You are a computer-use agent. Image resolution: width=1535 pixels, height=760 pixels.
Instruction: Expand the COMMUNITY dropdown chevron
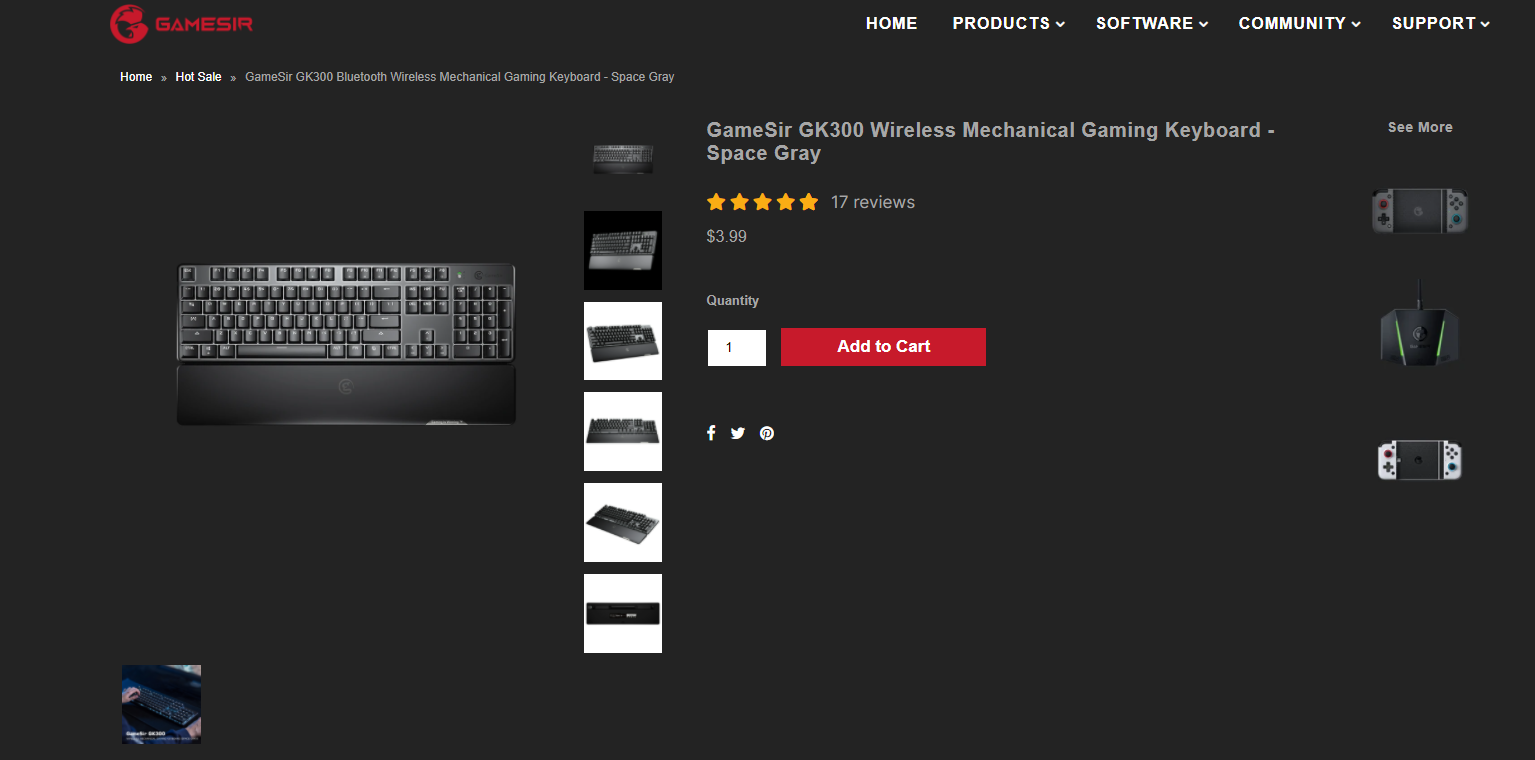[x=1356, y=24]
